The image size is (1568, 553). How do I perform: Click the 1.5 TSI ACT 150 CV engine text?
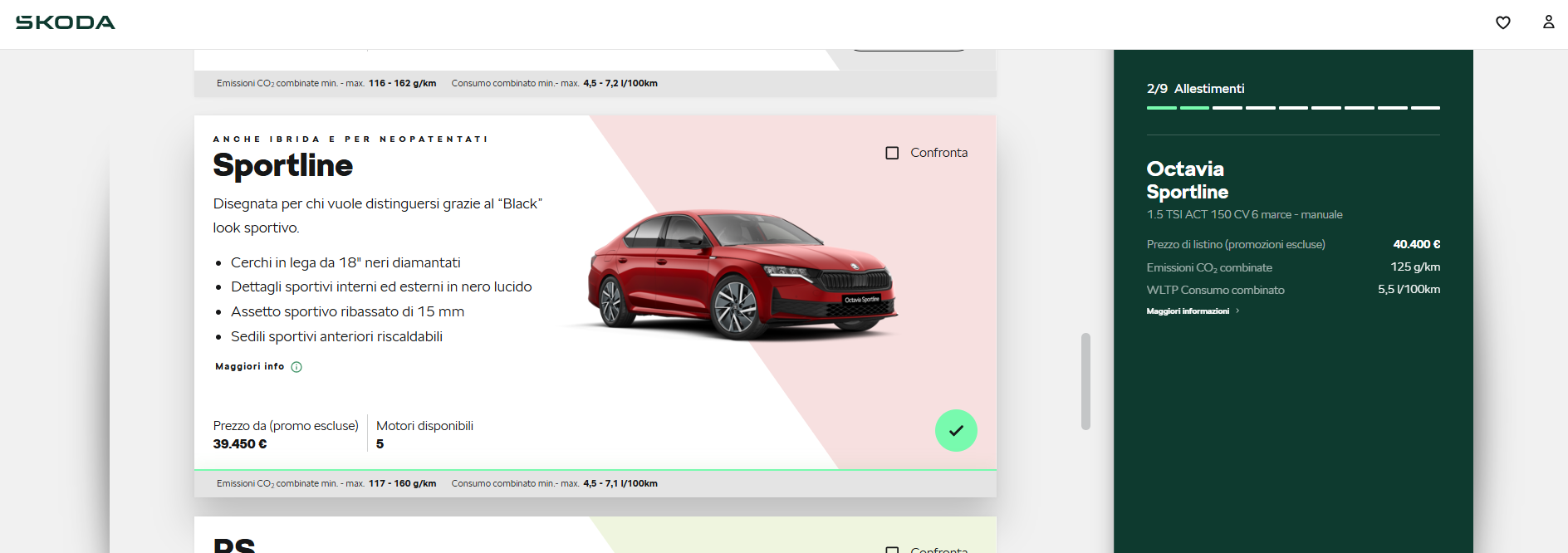pos(1244,214)
